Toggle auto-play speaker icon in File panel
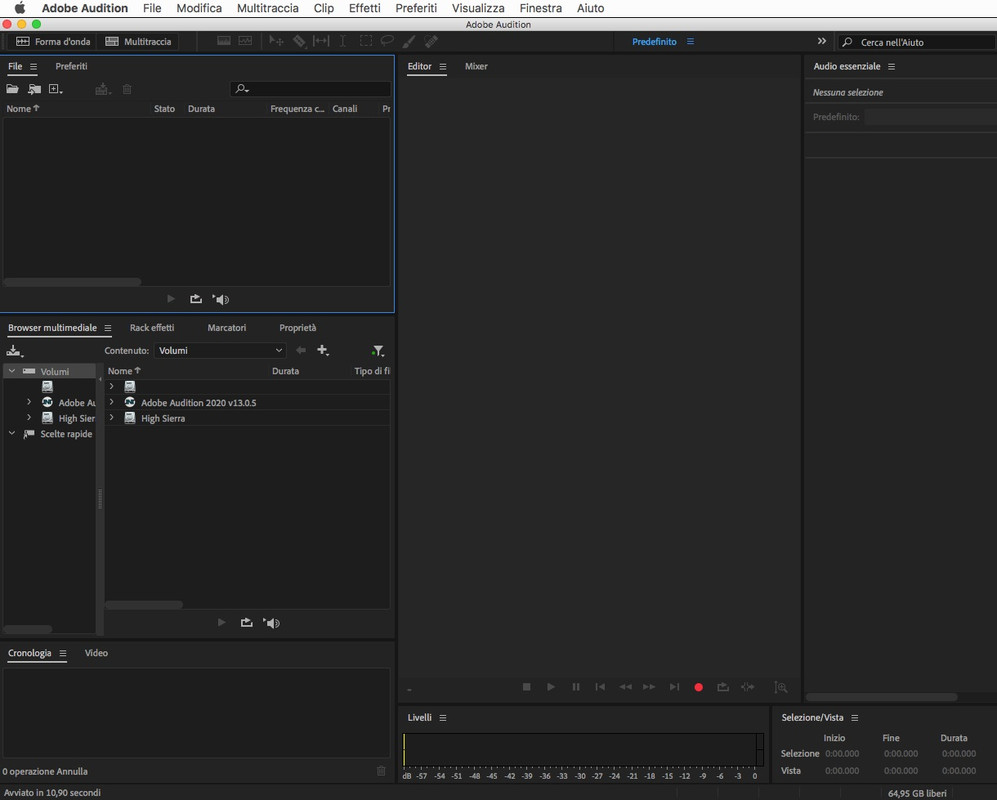 tap(221, 299)
